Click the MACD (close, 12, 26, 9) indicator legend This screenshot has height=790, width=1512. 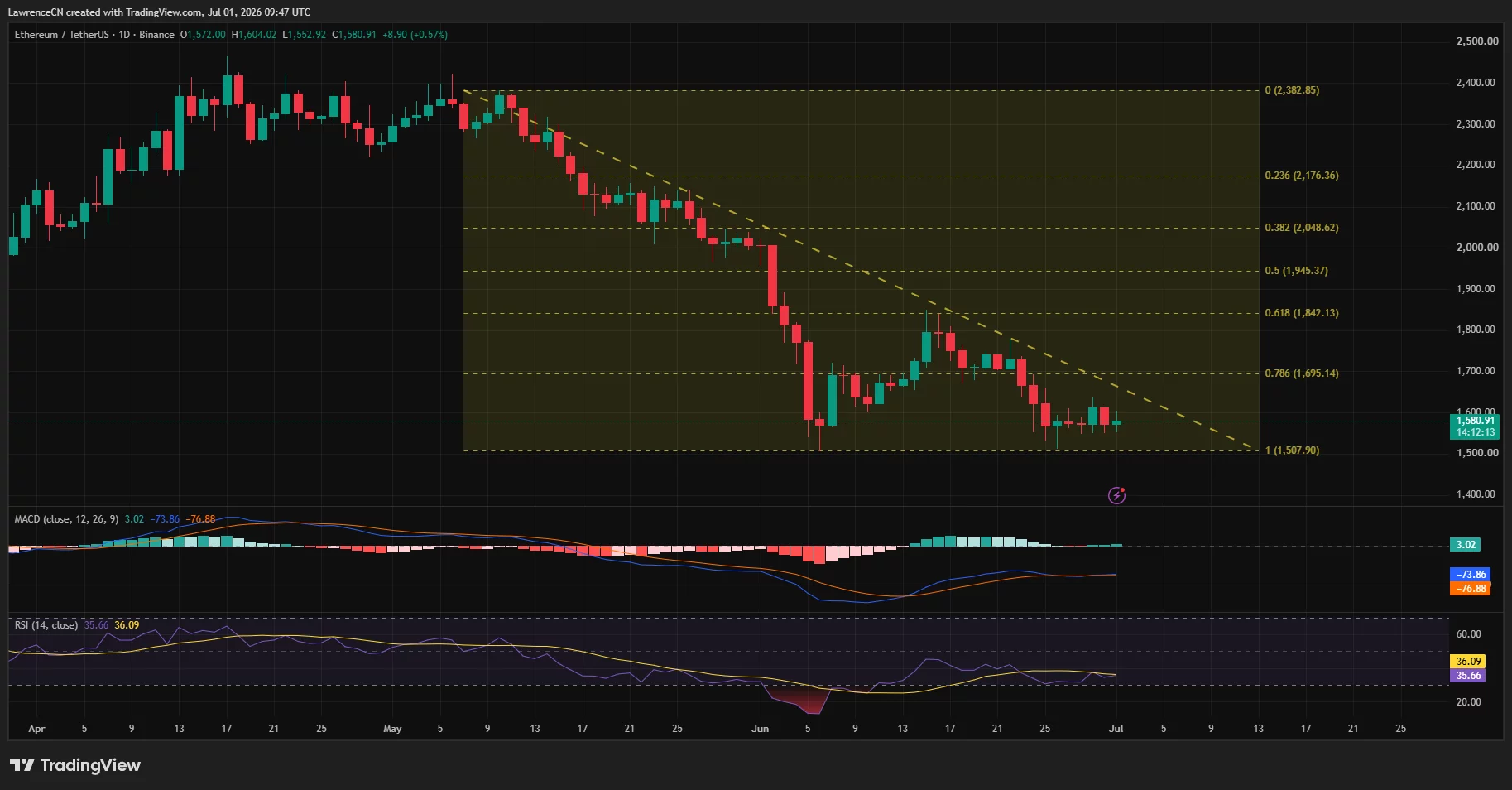click(66, 519)
